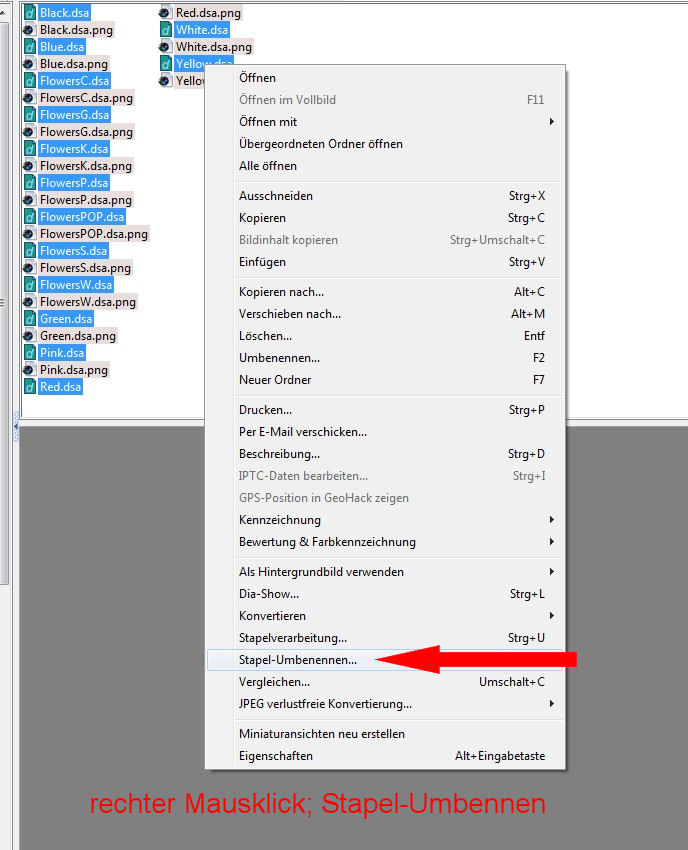Select file name FlowersW.dsa.png
This screenshot has height=850, width=688.
pos(88,302)
